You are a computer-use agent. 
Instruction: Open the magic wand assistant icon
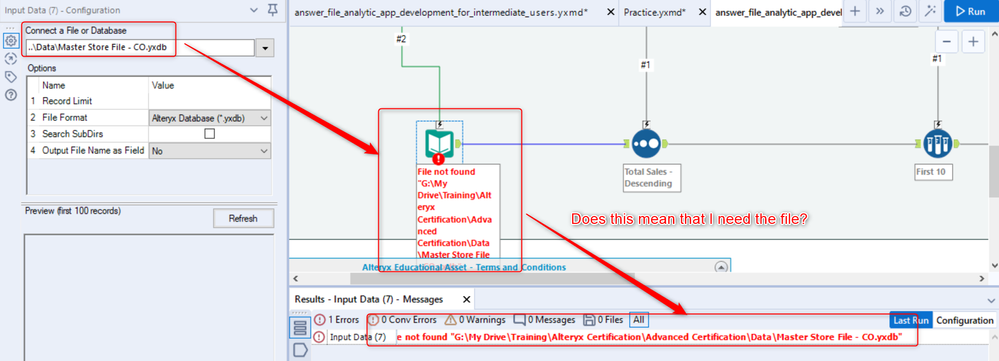click(930, 11)
